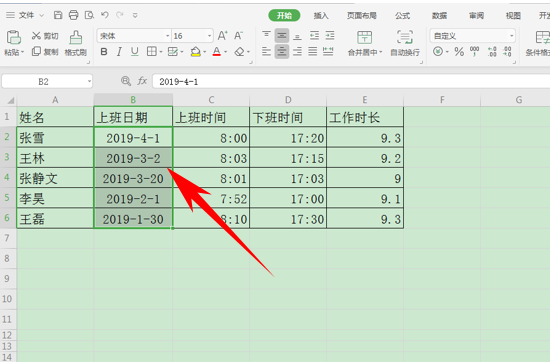This screenshot has height=362, width=550.
Task: Toggle Bold formatting
Action: tap(104, 52)
